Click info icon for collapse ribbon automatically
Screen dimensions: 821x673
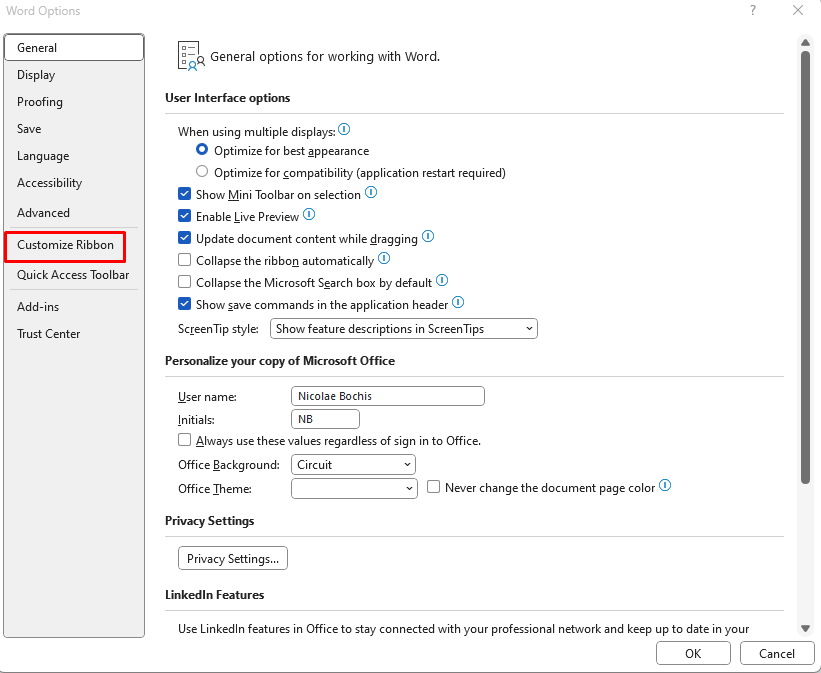(x=384, y=259)
